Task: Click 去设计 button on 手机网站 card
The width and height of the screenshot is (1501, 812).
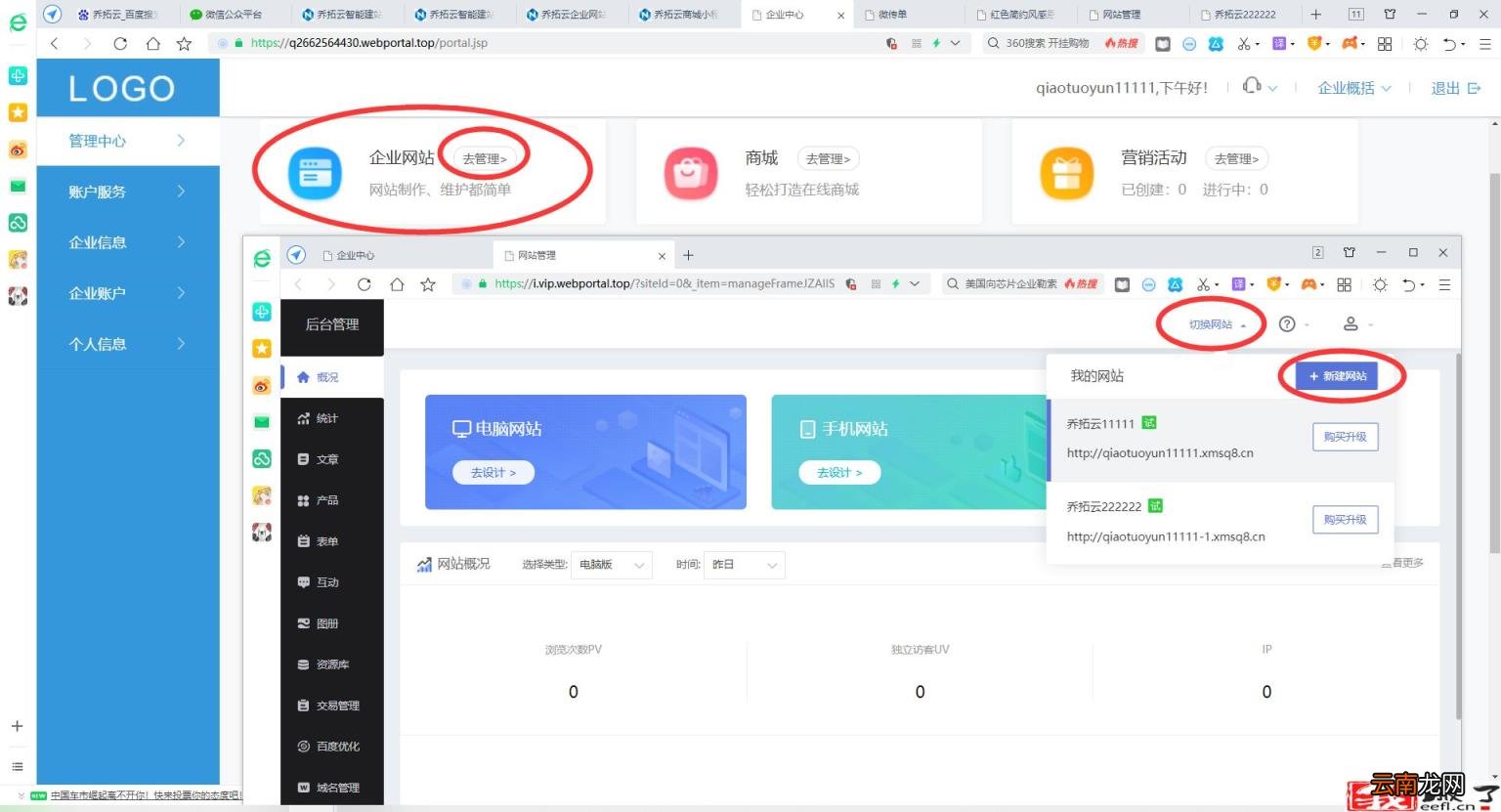Action: click(840, 472)
